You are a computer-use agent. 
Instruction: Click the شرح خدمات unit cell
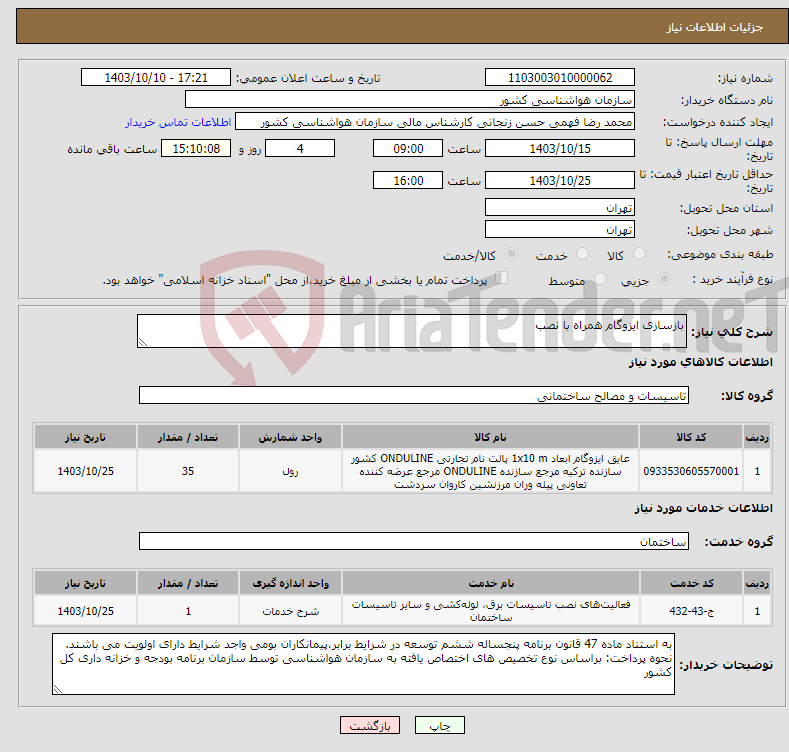point(290,611)
